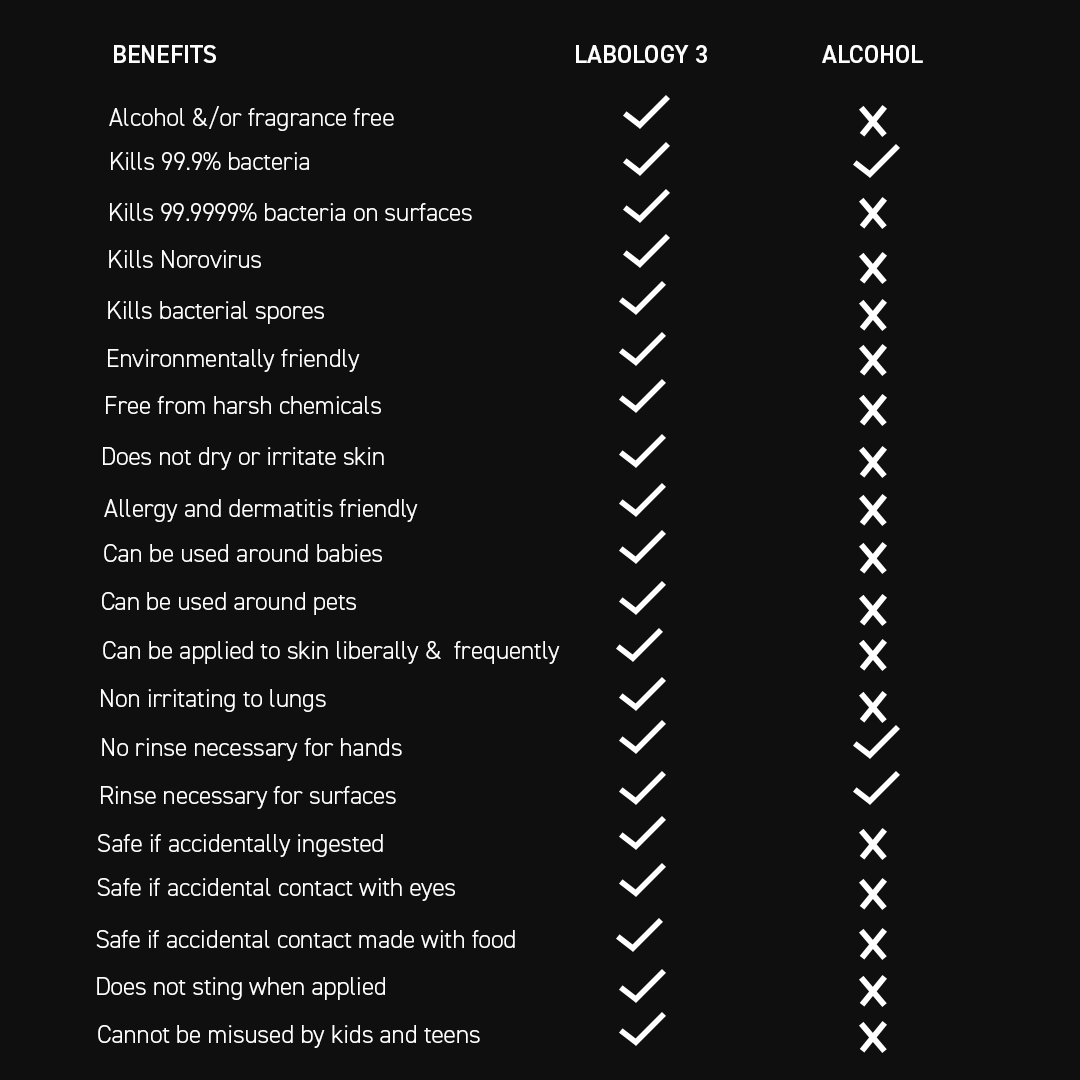1080x1080 pixels.
Task: Click Labology 3 checkmark for Kills Norovirus
Action: click(646, 253)
